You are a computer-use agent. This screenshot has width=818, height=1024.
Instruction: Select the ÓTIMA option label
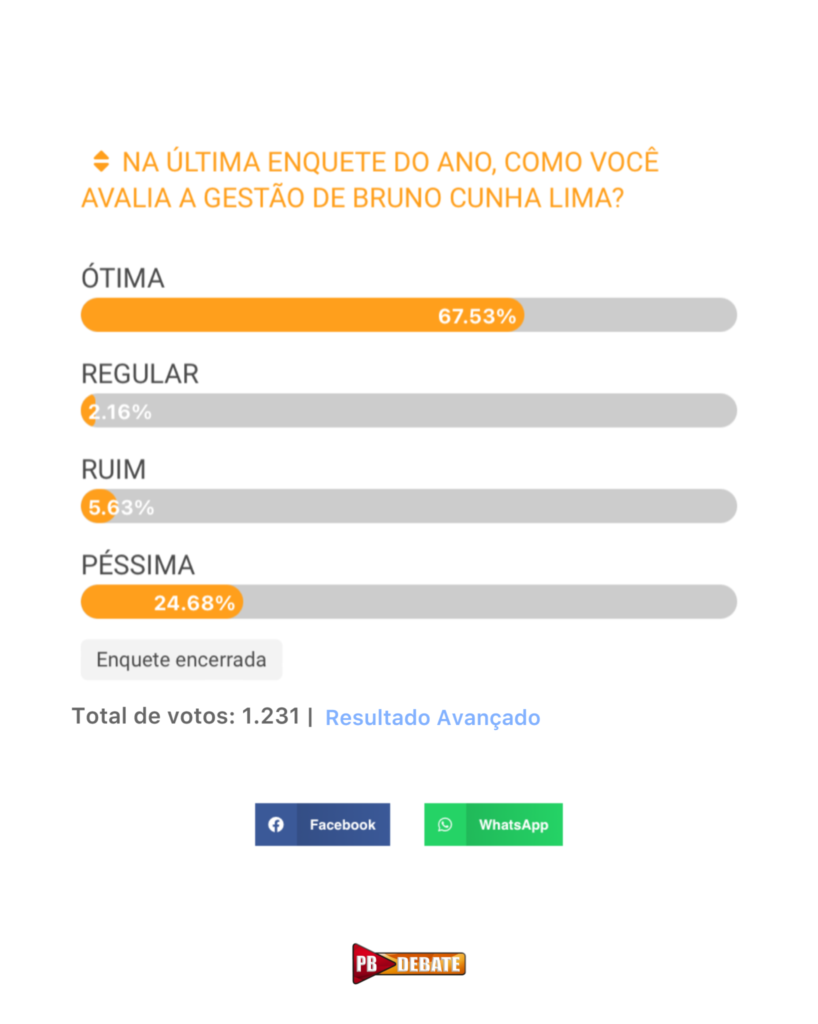click(x=122, y=279)
